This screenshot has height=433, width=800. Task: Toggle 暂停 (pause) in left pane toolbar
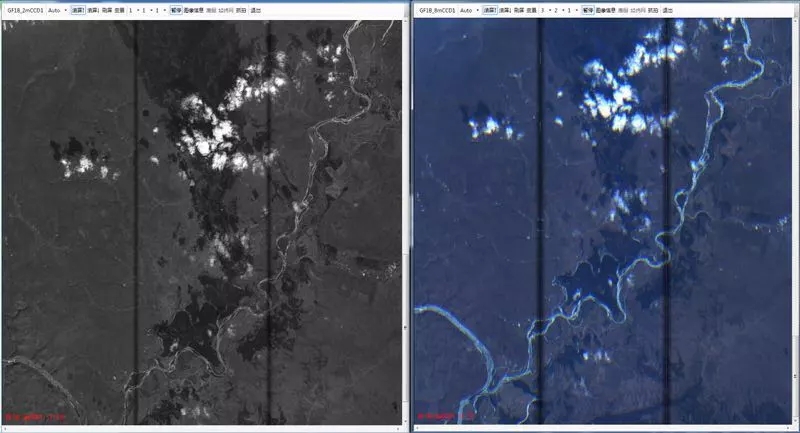(176, 10)
